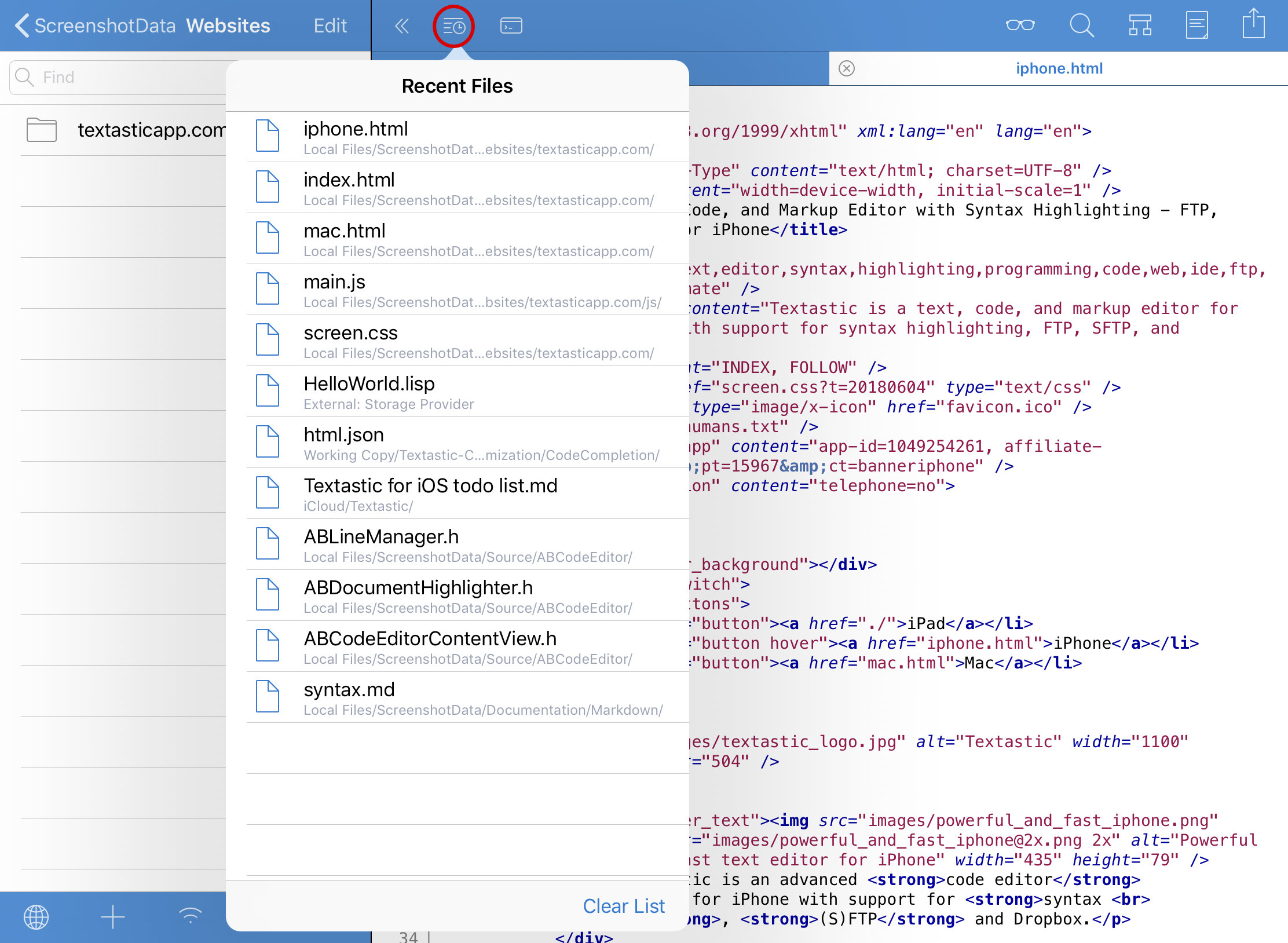Focus the Find search field
The width and height of the screenshot is (1288, 943).
119,77
